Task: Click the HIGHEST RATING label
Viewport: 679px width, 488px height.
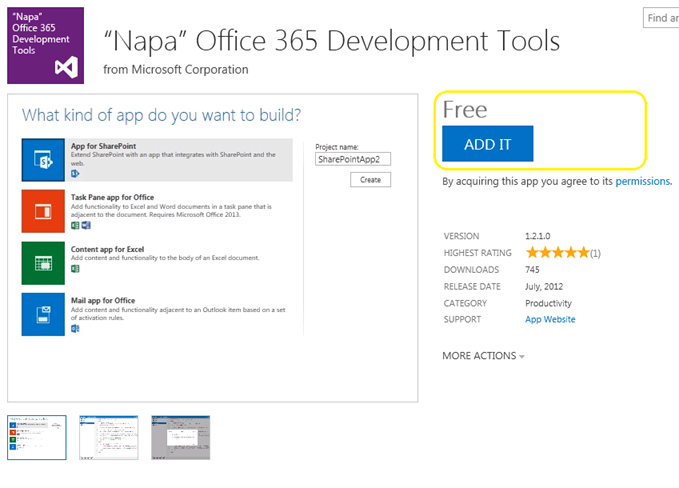Action: [477, 253]
